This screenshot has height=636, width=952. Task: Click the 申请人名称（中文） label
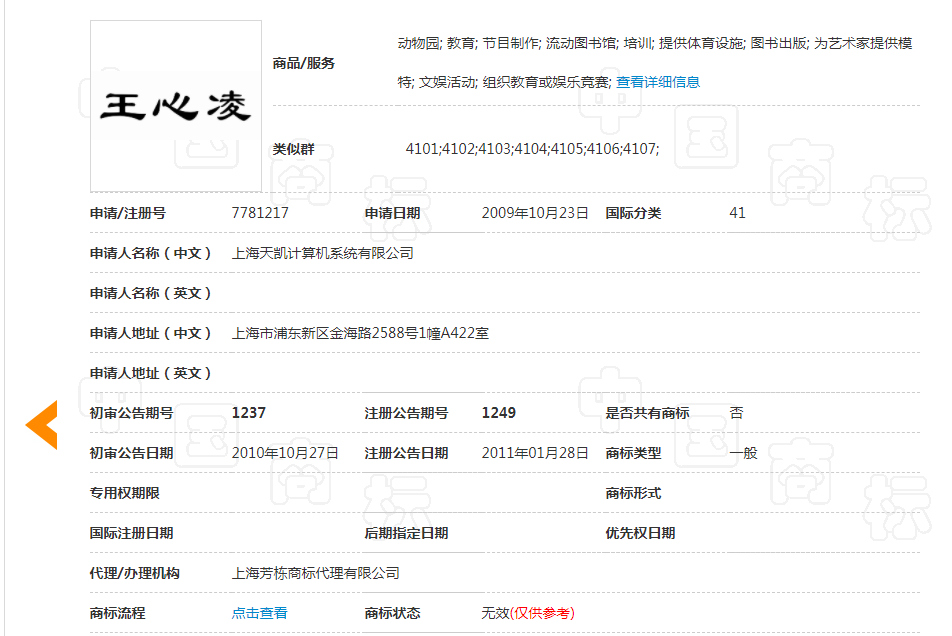point(151,253)
